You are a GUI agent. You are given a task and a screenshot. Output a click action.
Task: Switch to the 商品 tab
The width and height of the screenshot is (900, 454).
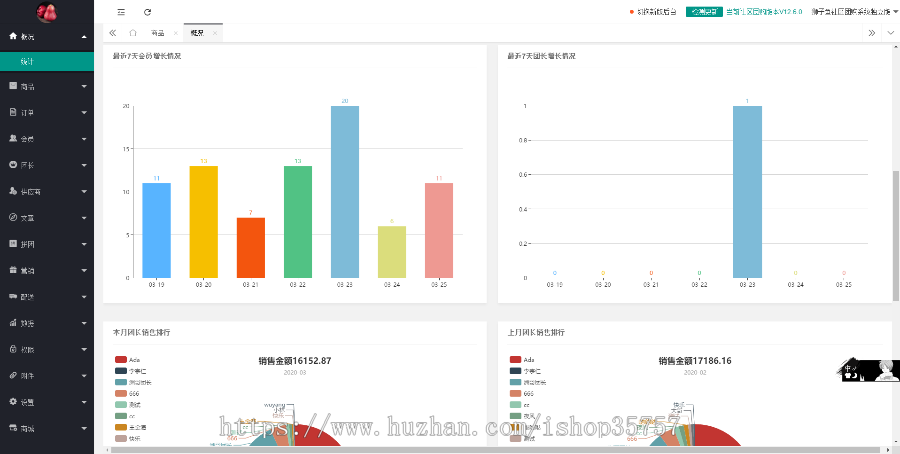[x=157, y=33]
